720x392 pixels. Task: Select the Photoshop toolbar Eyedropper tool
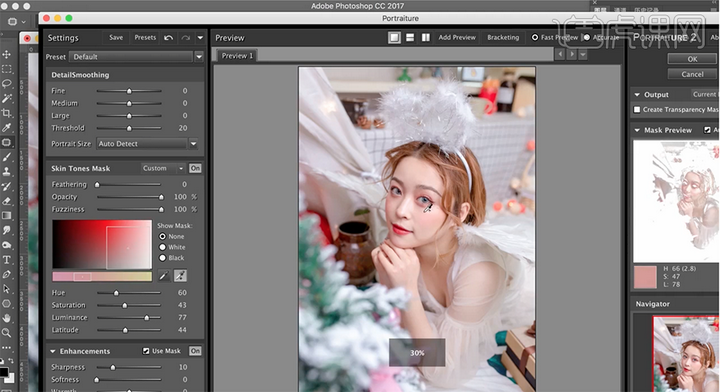[x=6, y=128]
